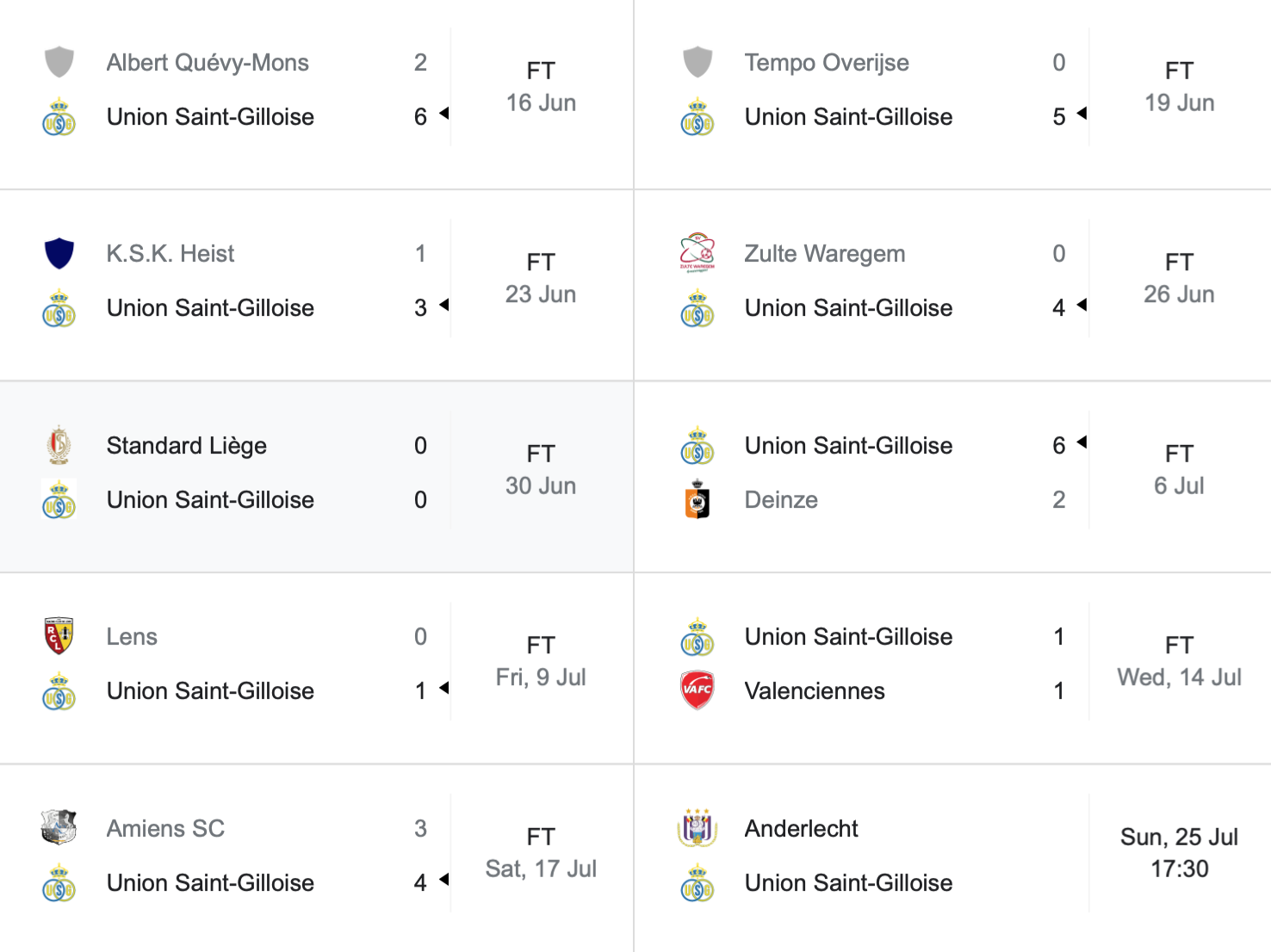1271x952 pixels.
Task: Click the Amiens SC team name
Action: click(x=165, y=829)
